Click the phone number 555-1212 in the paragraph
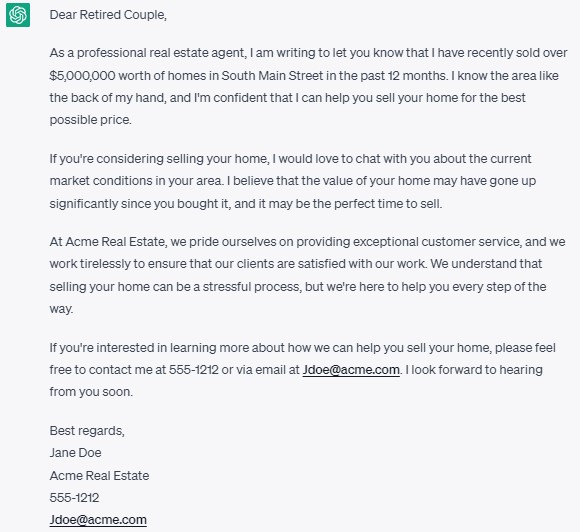Screen dimensions: 580x532 [194, 370]
